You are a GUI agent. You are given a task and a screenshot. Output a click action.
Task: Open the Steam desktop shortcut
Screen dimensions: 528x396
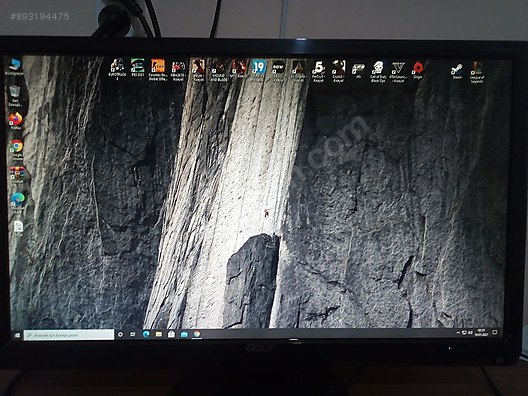(x=457, y=71)
